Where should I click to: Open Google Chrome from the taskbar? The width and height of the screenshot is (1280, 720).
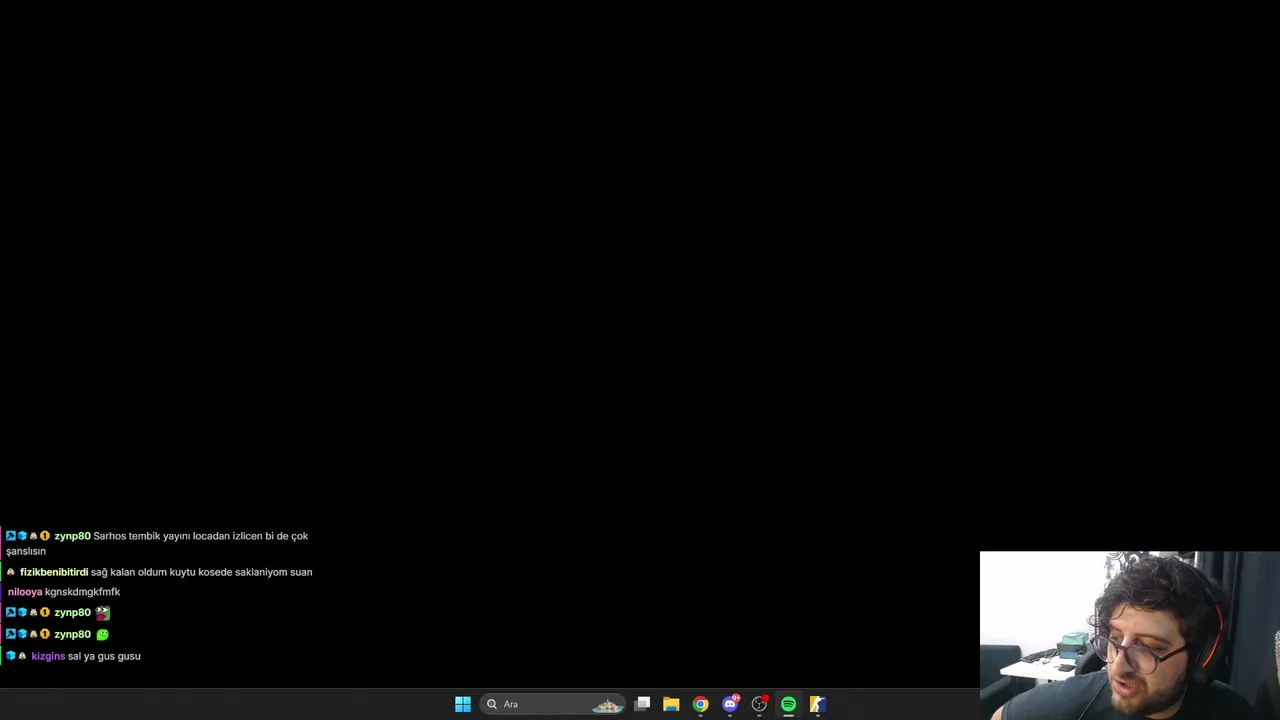[x=700, y=704]
